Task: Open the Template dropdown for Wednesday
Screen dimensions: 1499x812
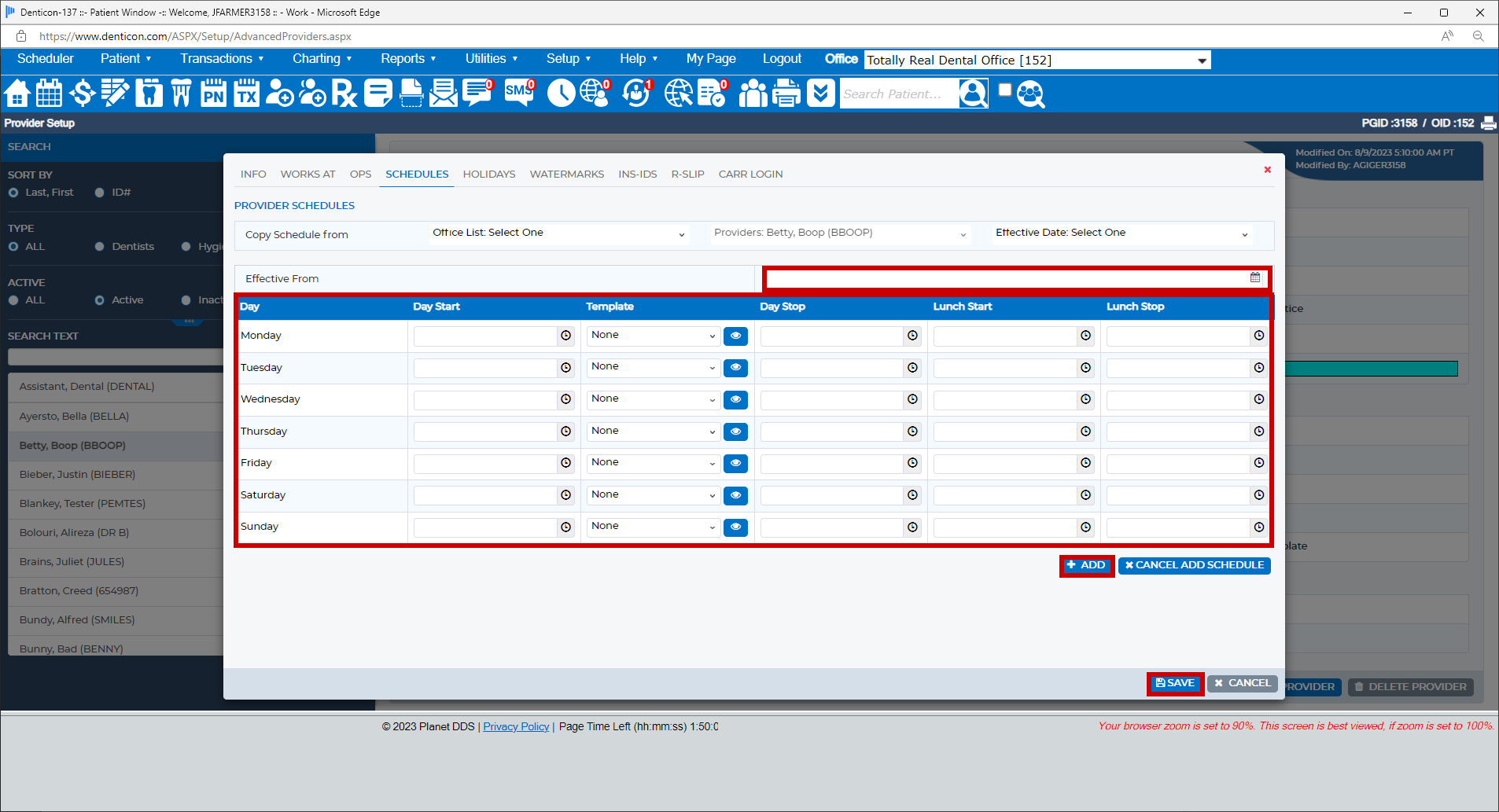Action: (652, 399)
